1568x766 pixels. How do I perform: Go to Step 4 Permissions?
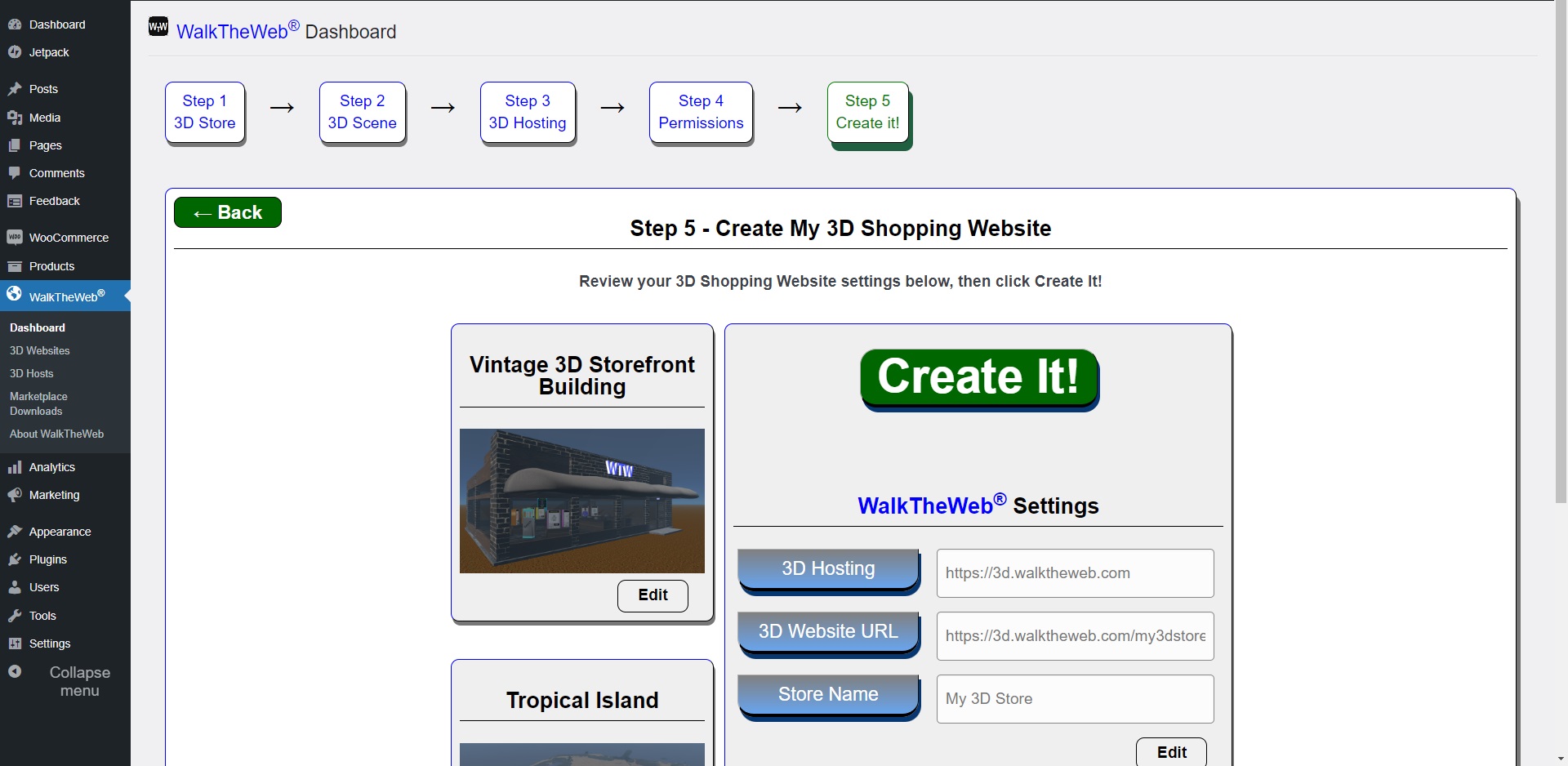[x=701, y=112]
